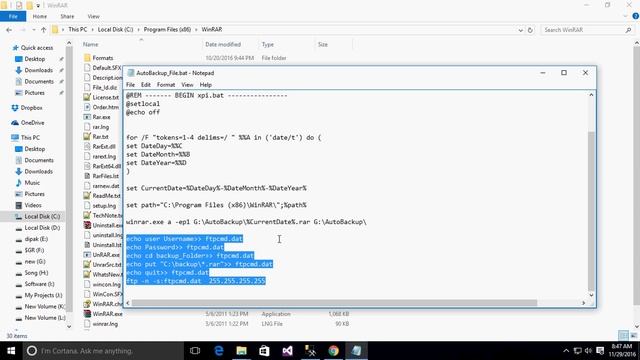The height and width of the screenshot is (360, 640).
Task: Go up one folder level arrow
Action: 43,30
